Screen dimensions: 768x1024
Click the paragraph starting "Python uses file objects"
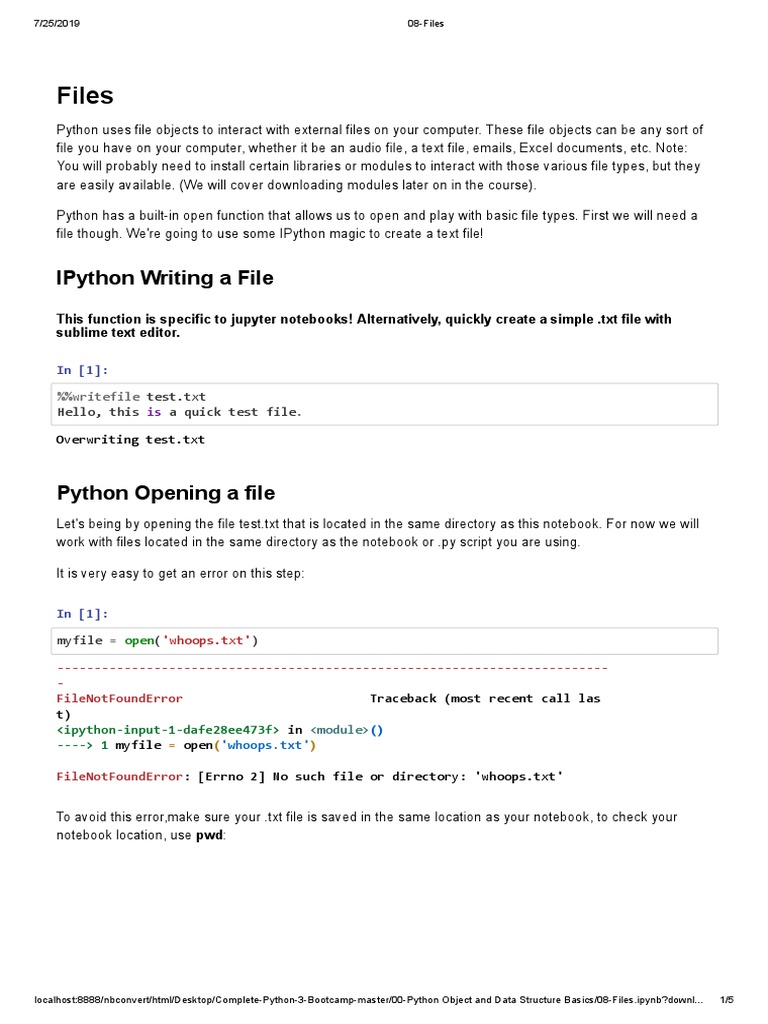coord(380,158)
